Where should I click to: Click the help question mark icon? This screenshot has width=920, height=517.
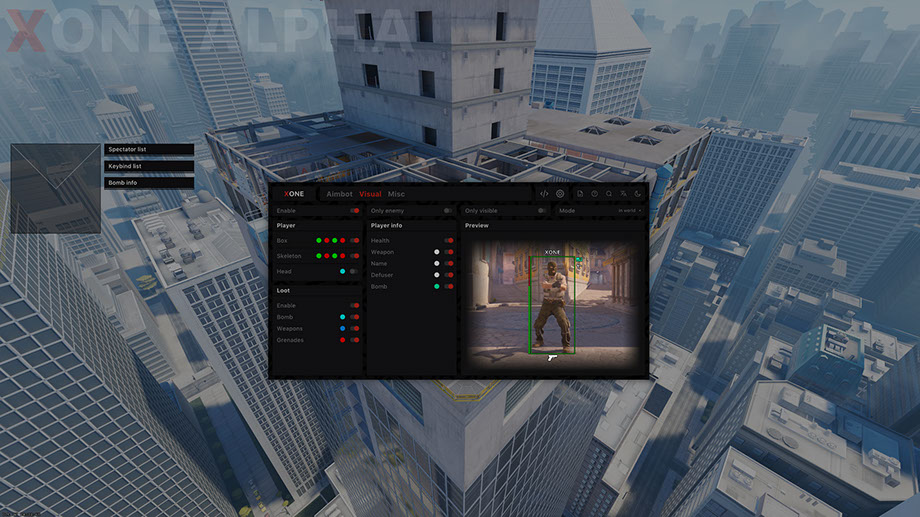[x=594, y=194]
